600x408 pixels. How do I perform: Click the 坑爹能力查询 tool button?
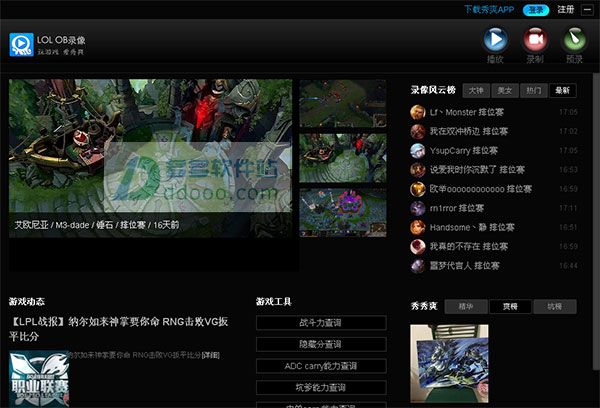click(x=321, y=388)
